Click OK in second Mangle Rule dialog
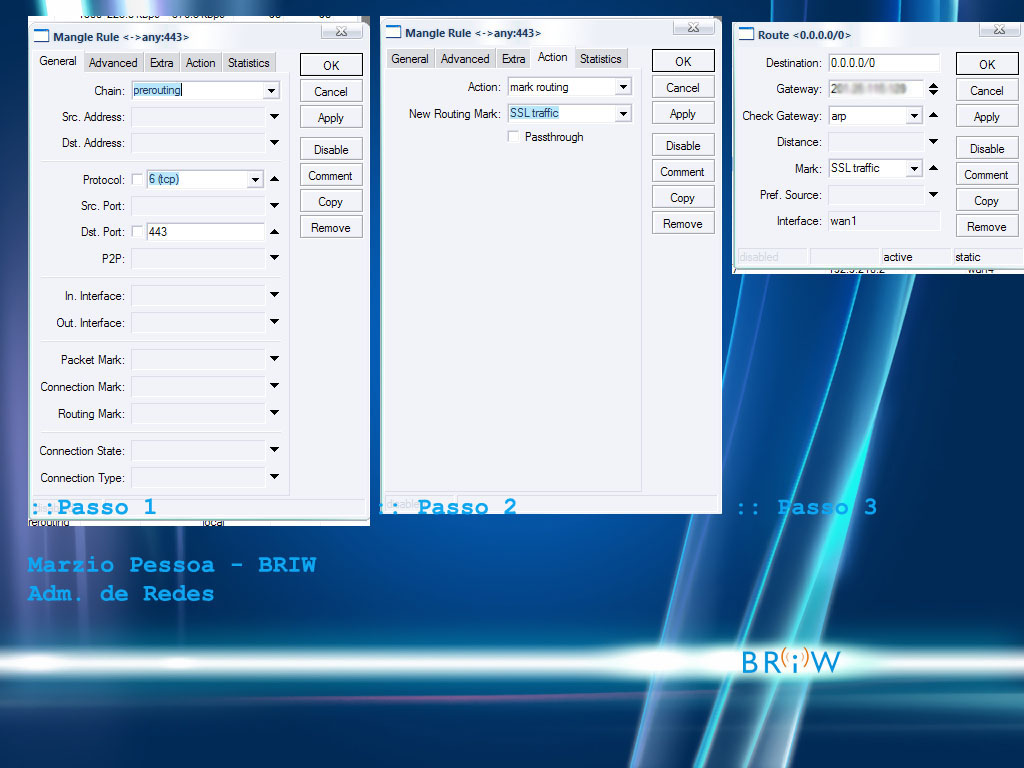Viewport: 1024px width, 768px height. [x=683, y=61]
